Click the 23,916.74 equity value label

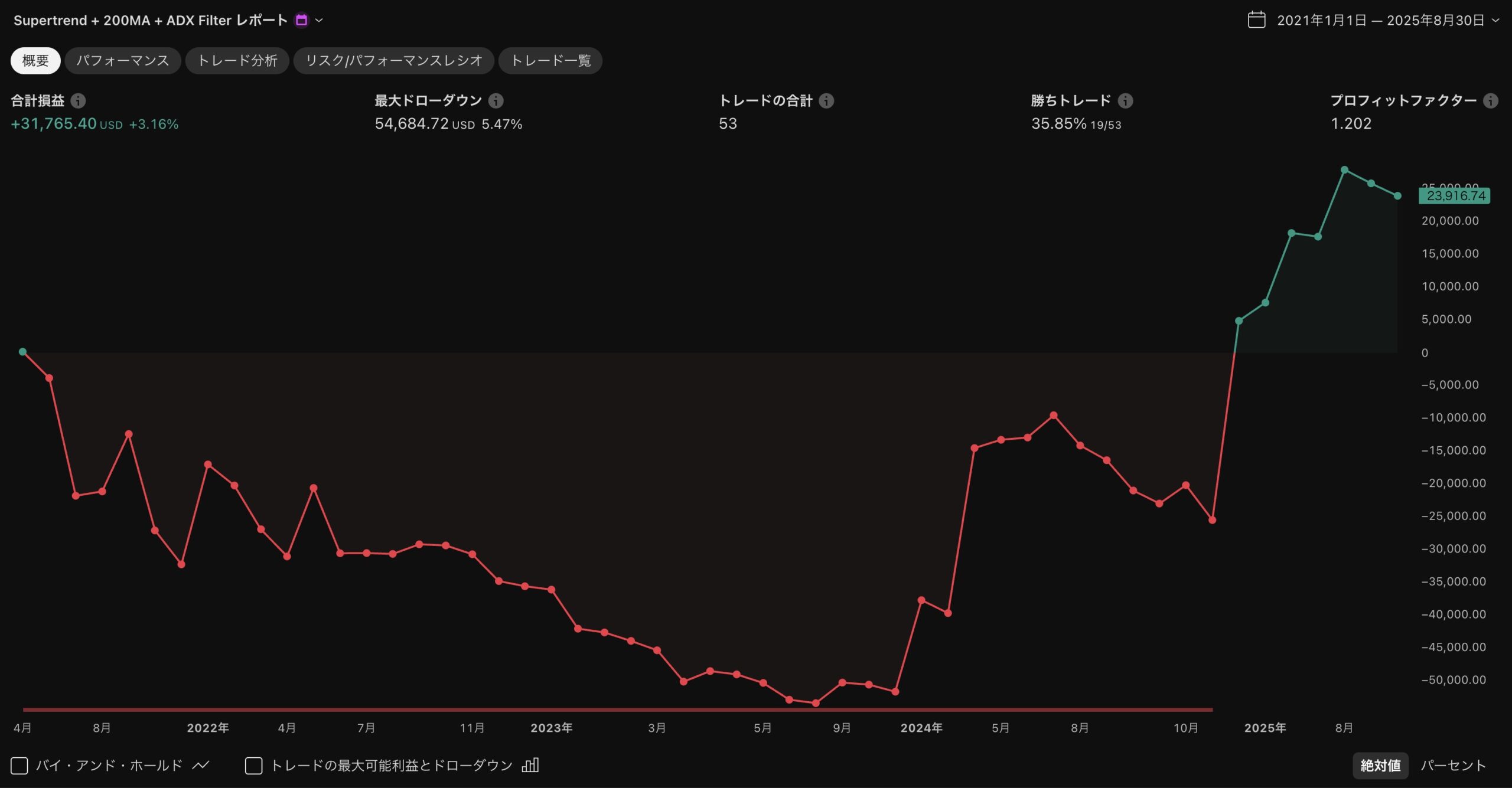click(x=1455, y=196)
